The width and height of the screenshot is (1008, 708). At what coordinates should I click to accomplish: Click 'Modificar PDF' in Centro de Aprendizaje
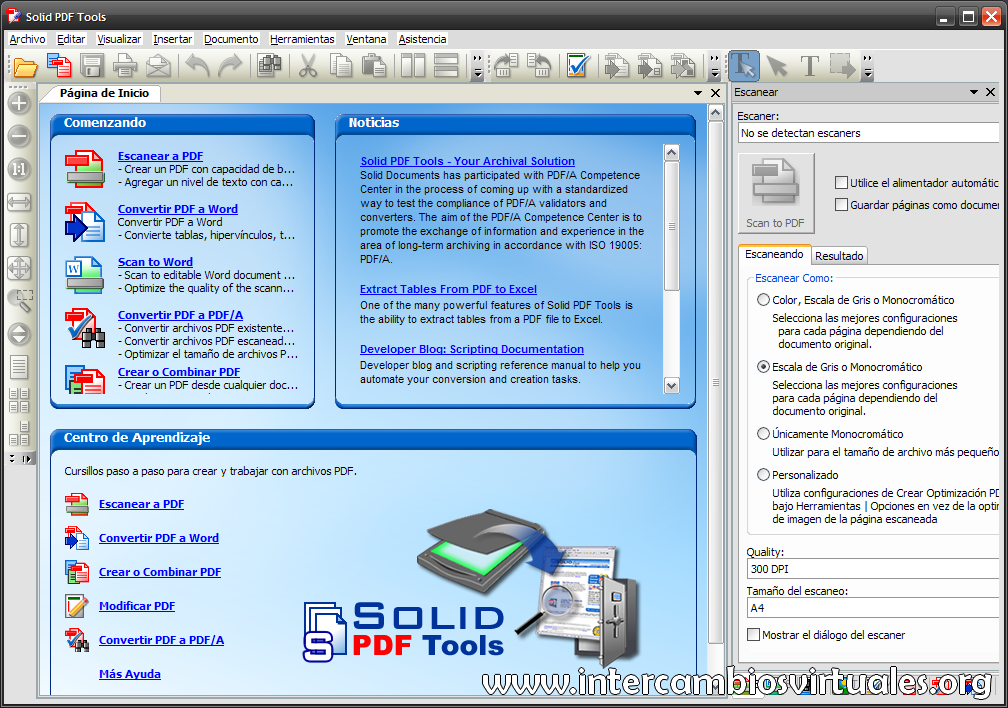click(137, 606)
